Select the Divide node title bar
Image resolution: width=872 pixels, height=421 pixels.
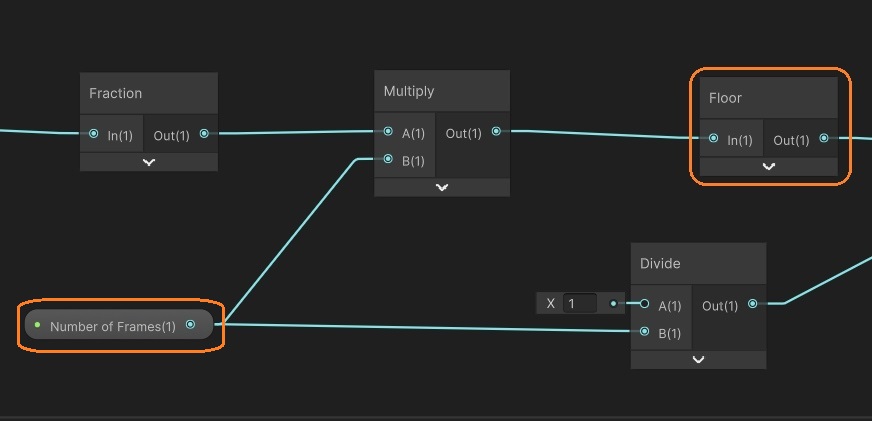coord(698,263)
